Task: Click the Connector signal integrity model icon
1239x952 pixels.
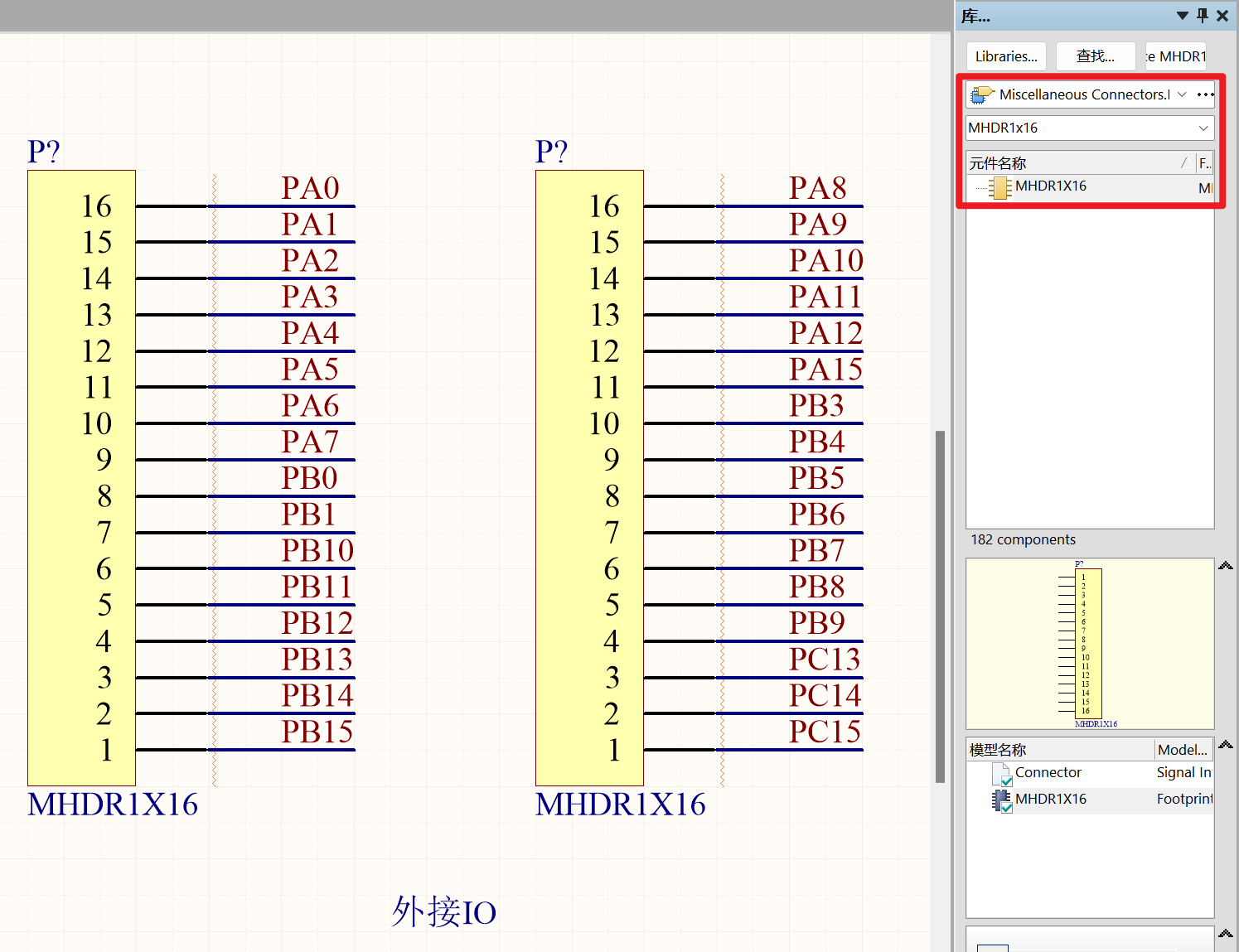Action: click(x=1003, y=774)
